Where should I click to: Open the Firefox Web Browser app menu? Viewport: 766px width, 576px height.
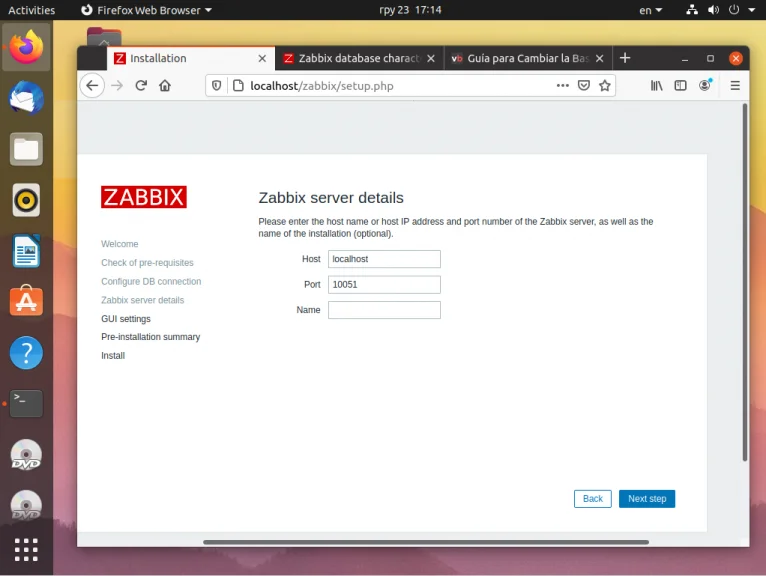pos(146,10)
